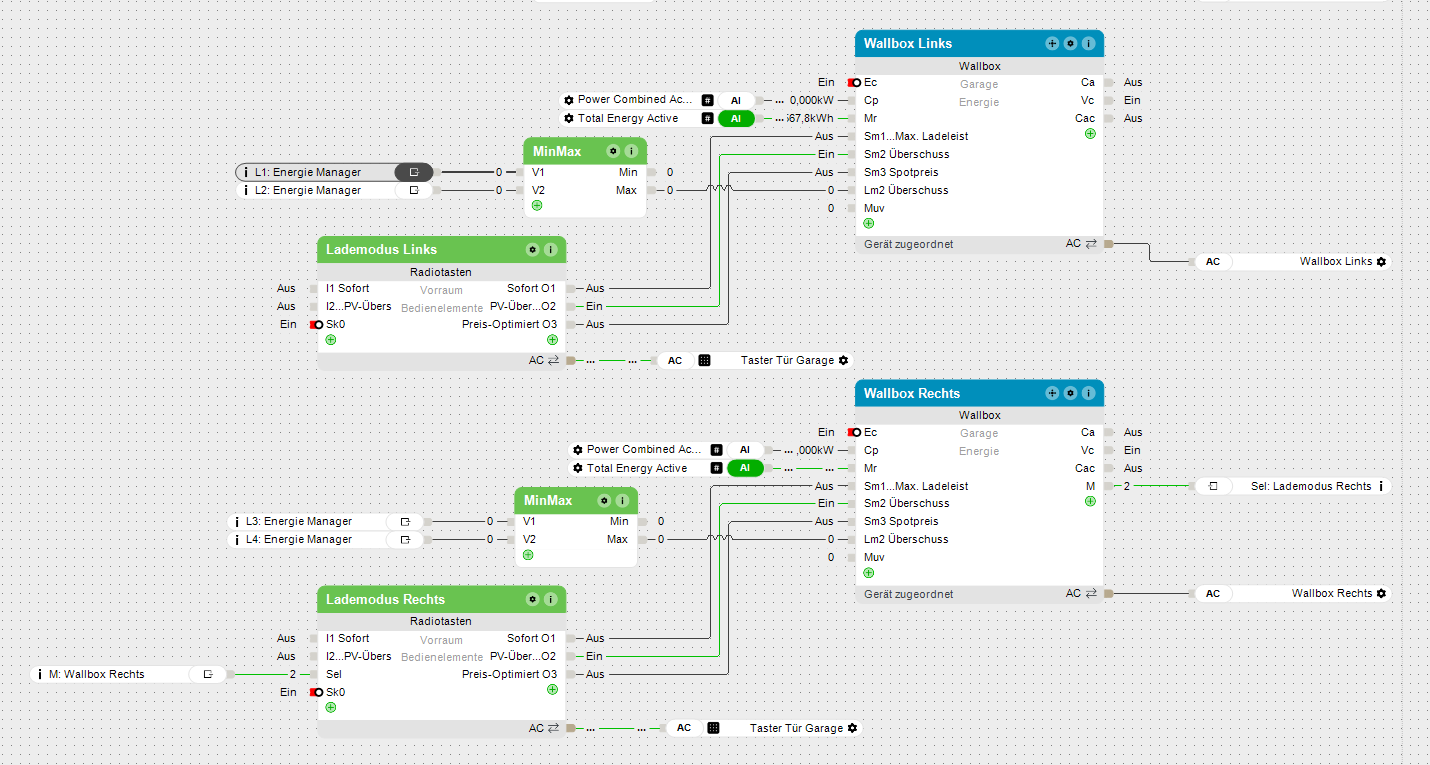Click the info icon on L1: Energie Manager
The width and height of the screenshot is (1430, 765).
[246, 172]
